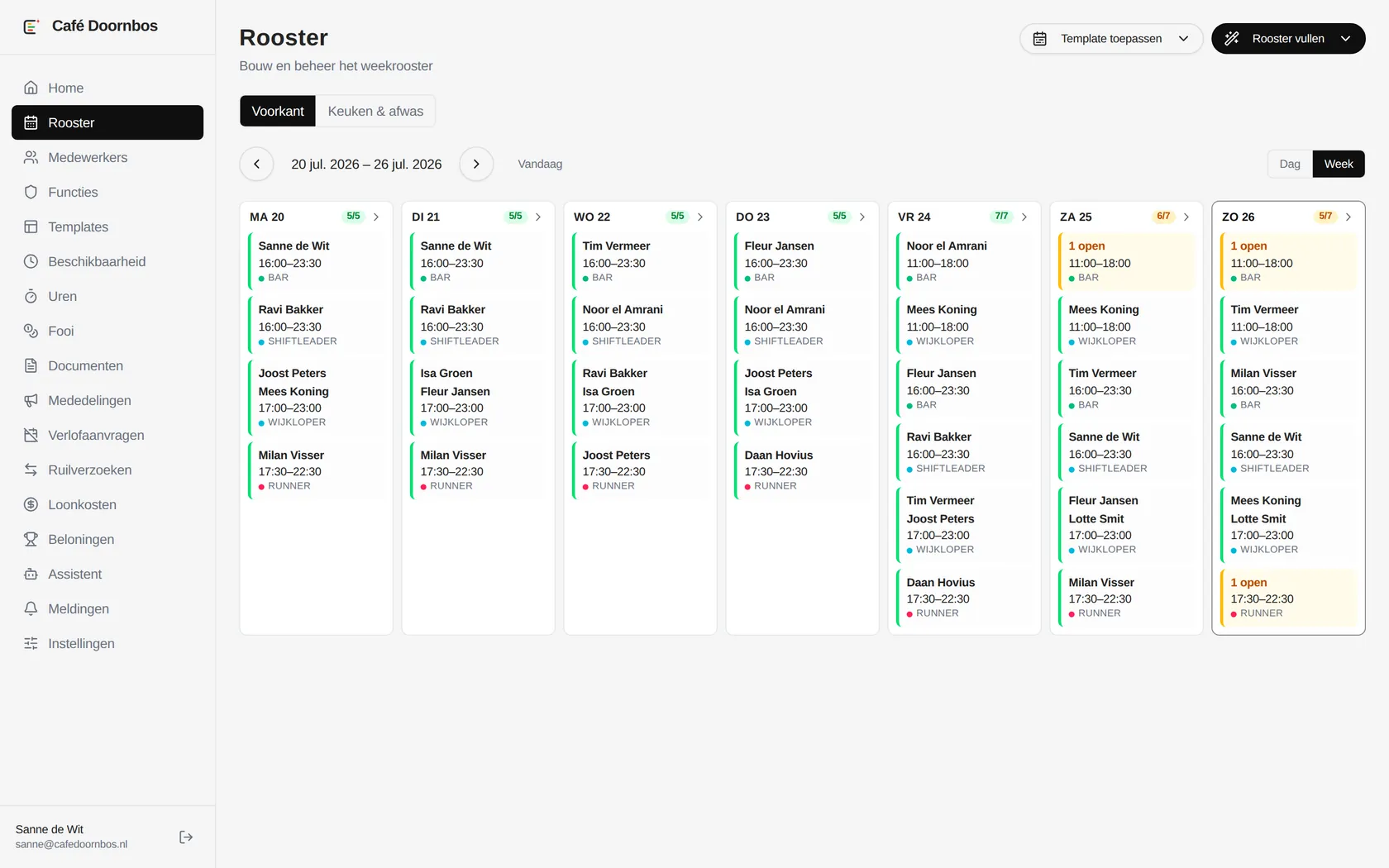Open DO 23 day via its chevron
This screenshot has width=1389, height=868.
point(862,217)
